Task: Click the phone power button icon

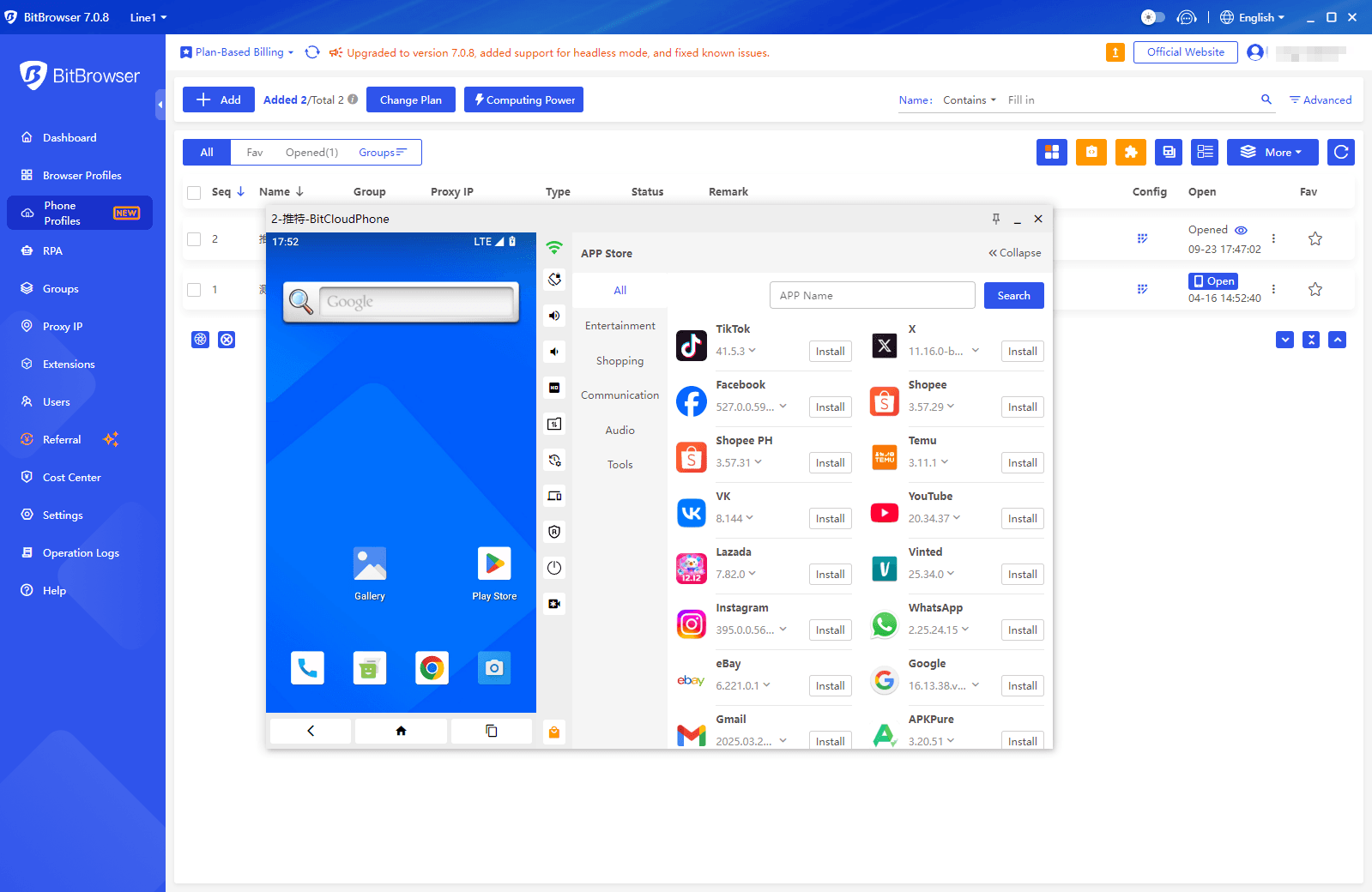Action: (554, 568)
